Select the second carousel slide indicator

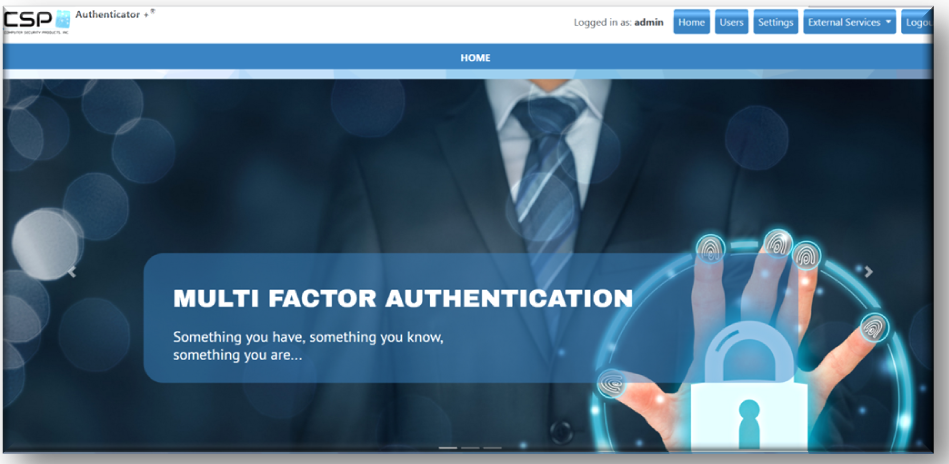click(470, 448)
